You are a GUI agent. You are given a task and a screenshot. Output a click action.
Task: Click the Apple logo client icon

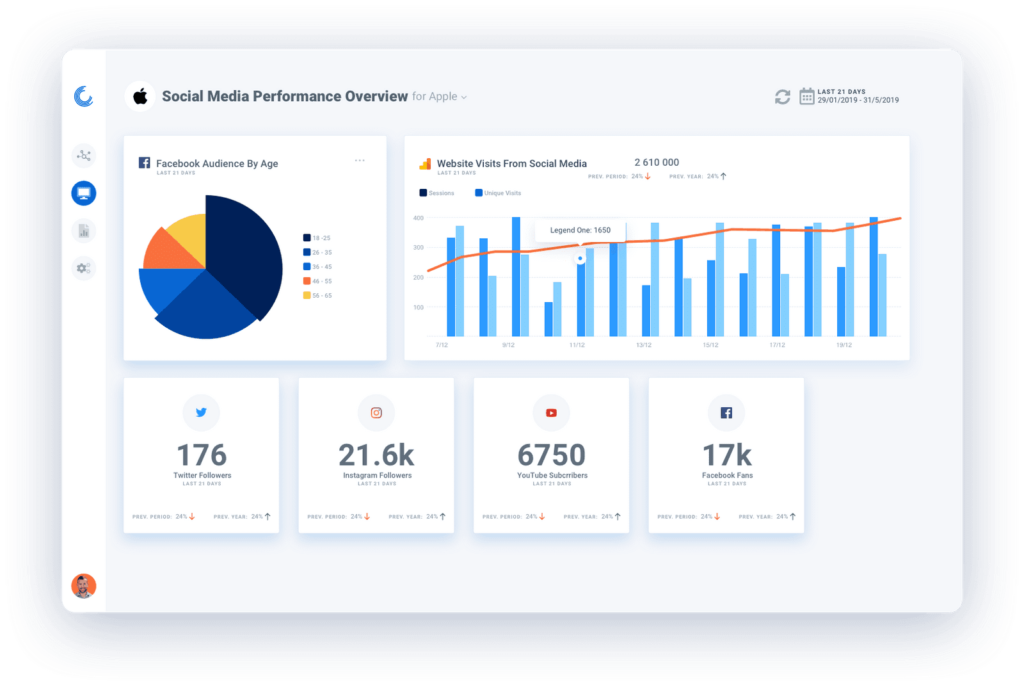pyautogui.click(x=140, y=97)
